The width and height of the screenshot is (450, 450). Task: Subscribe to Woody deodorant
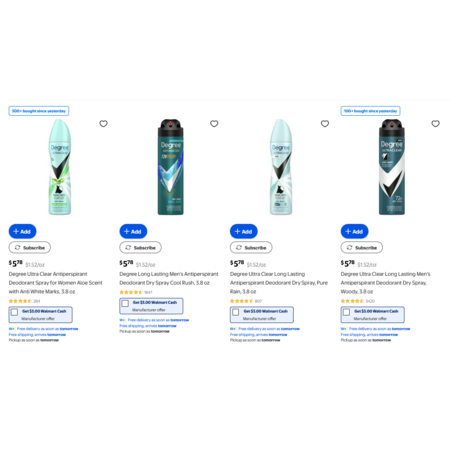point(362,248)
